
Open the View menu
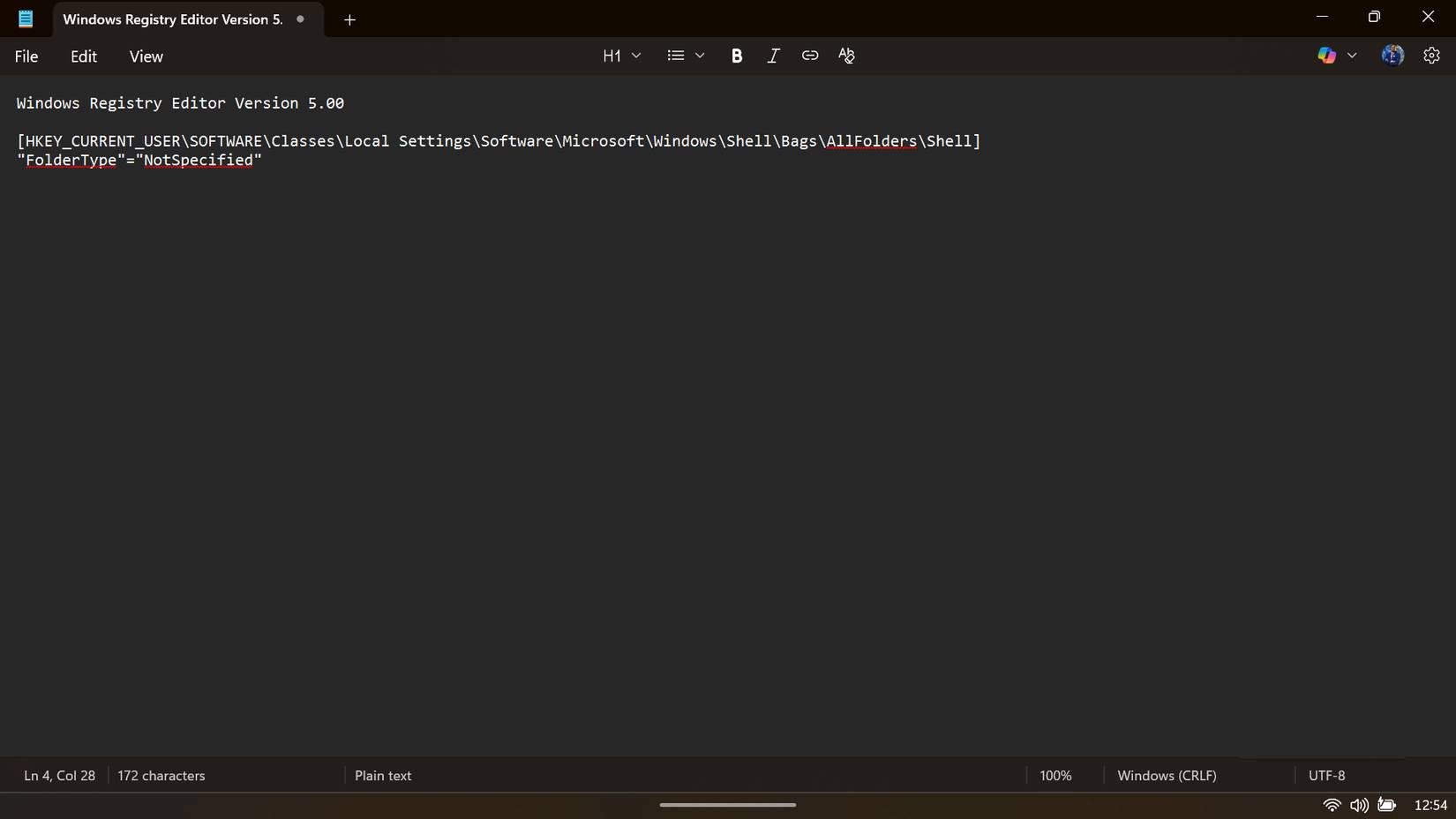click(146, 56)
